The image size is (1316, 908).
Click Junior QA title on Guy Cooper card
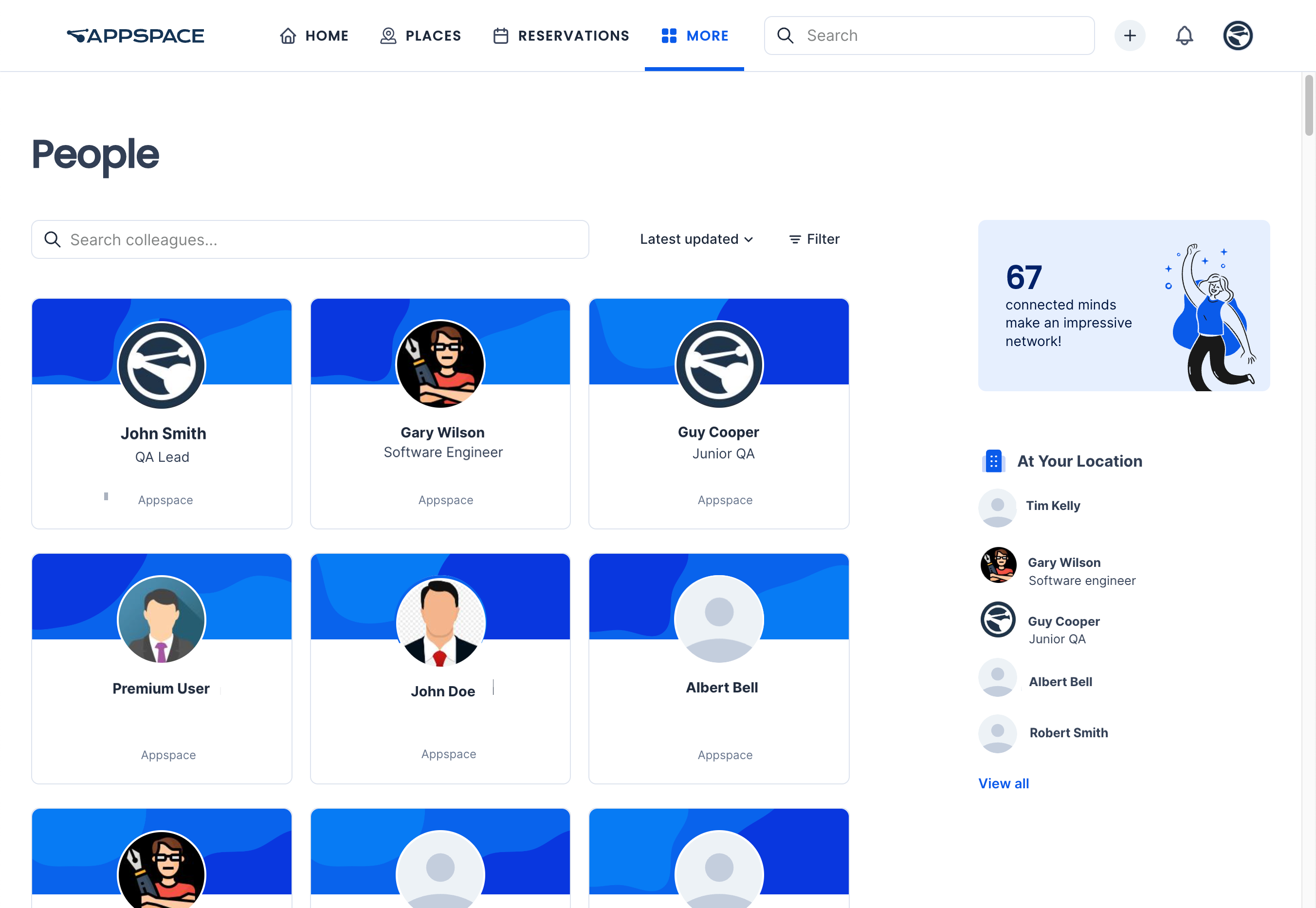[723, 454]
